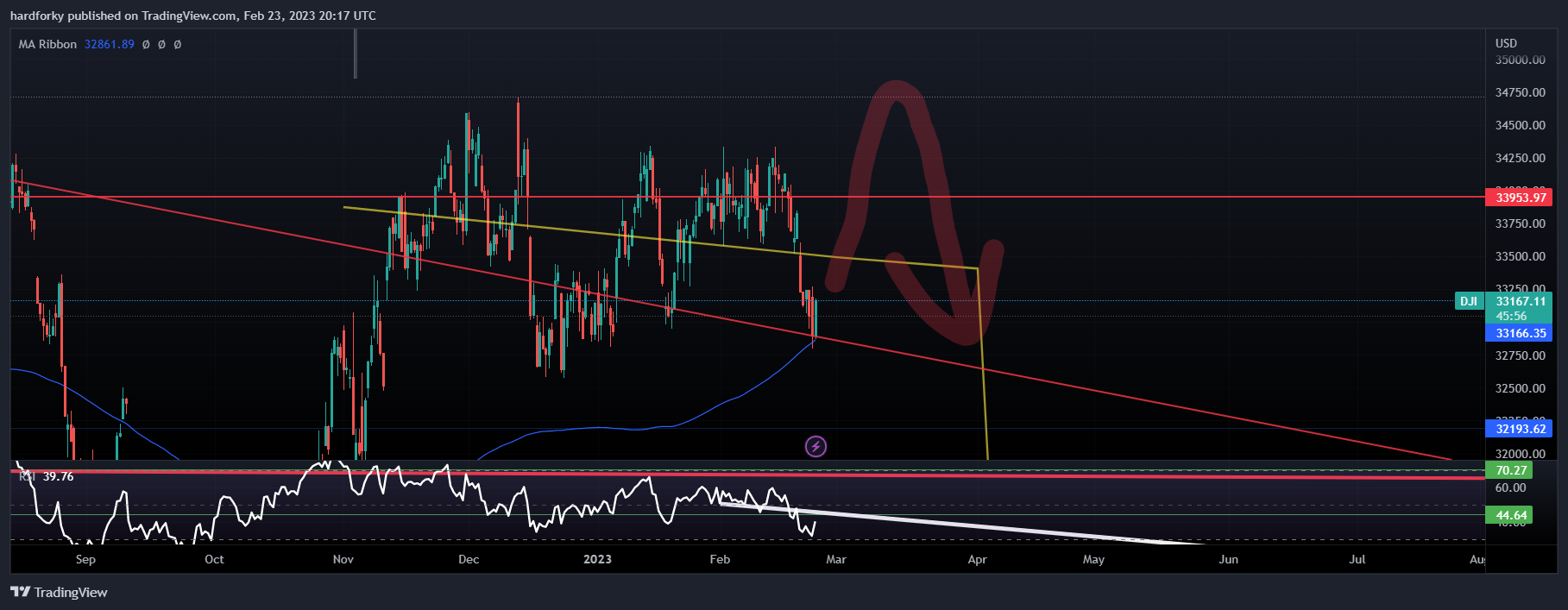
Task: Click the 34250.00 price axis label
Action: point(1520,158)
